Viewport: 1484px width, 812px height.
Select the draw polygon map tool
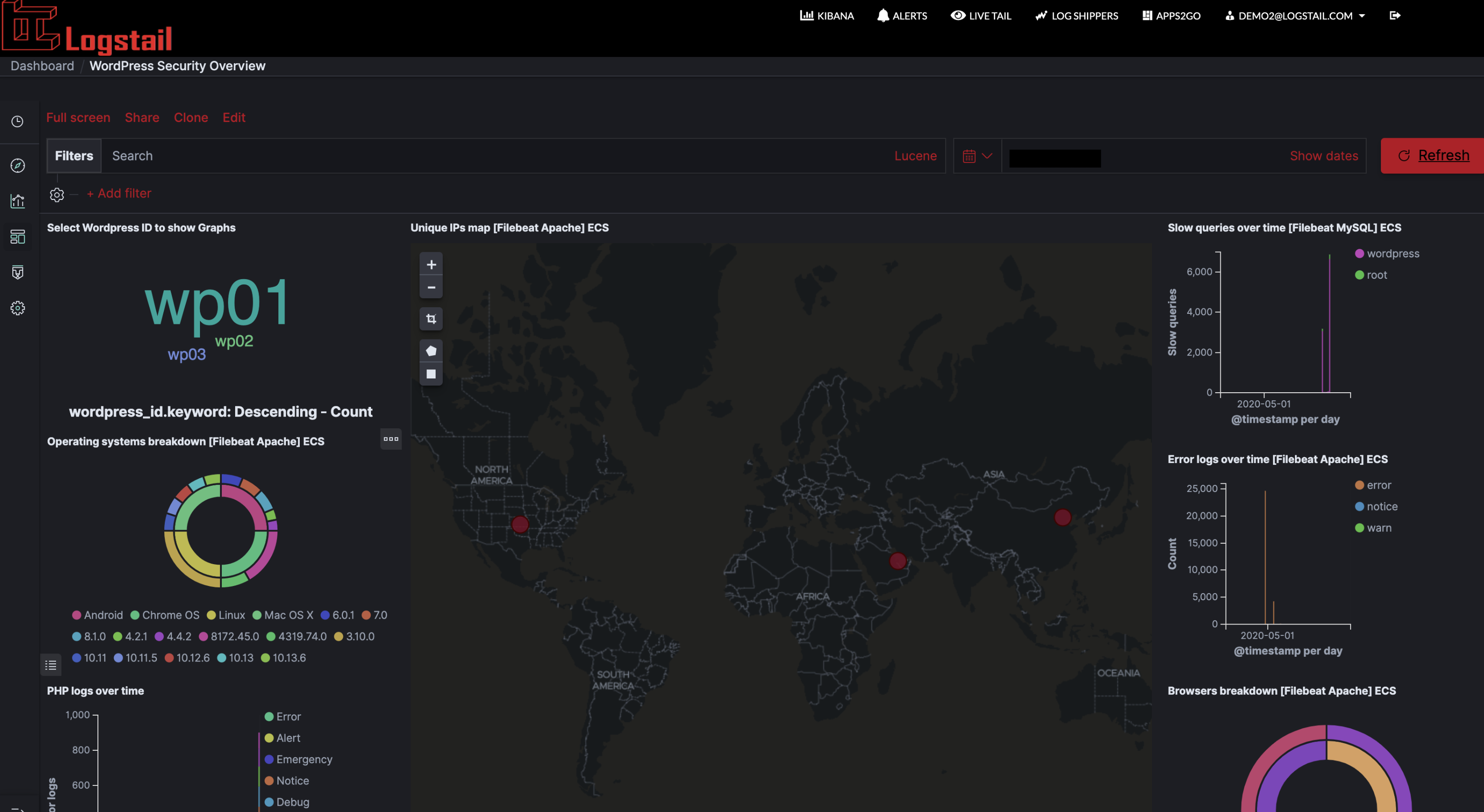click(430, 351)
